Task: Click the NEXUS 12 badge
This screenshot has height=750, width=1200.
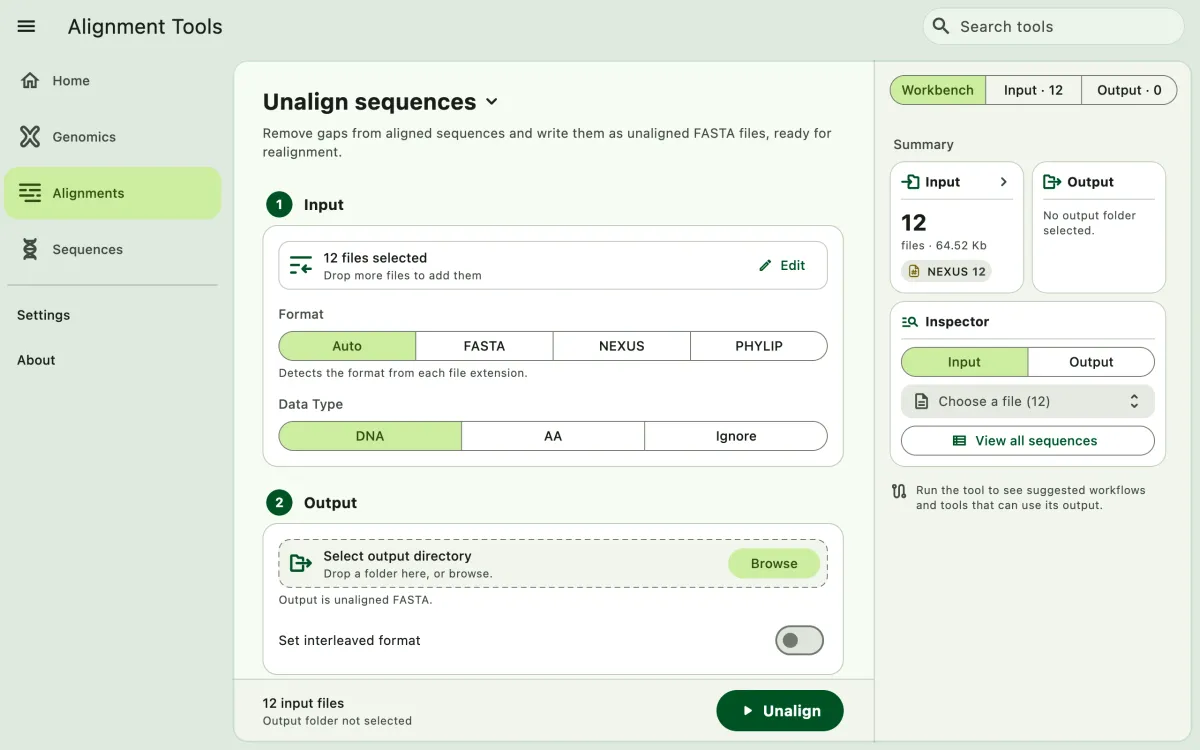Action: (x=946, y=271)
